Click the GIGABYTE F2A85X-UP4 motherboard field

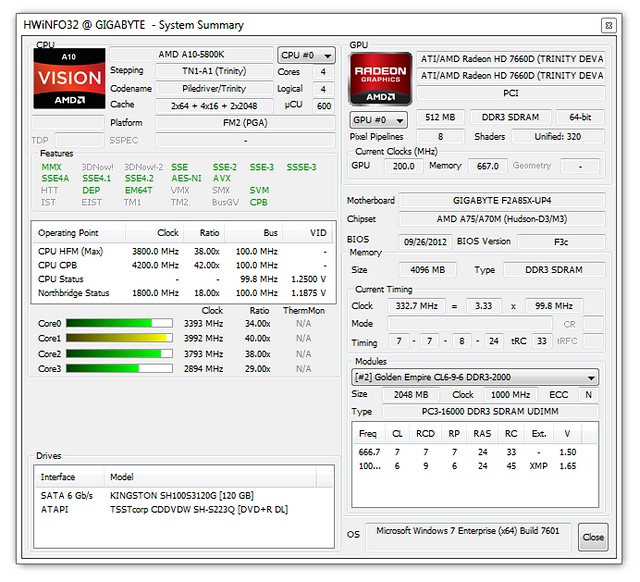502,200
